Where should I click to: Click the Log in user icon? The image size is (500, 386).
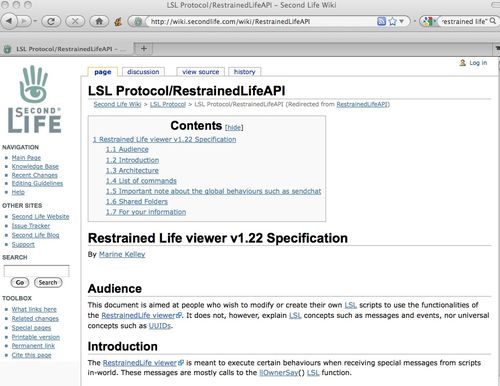(x=462, y=63)
